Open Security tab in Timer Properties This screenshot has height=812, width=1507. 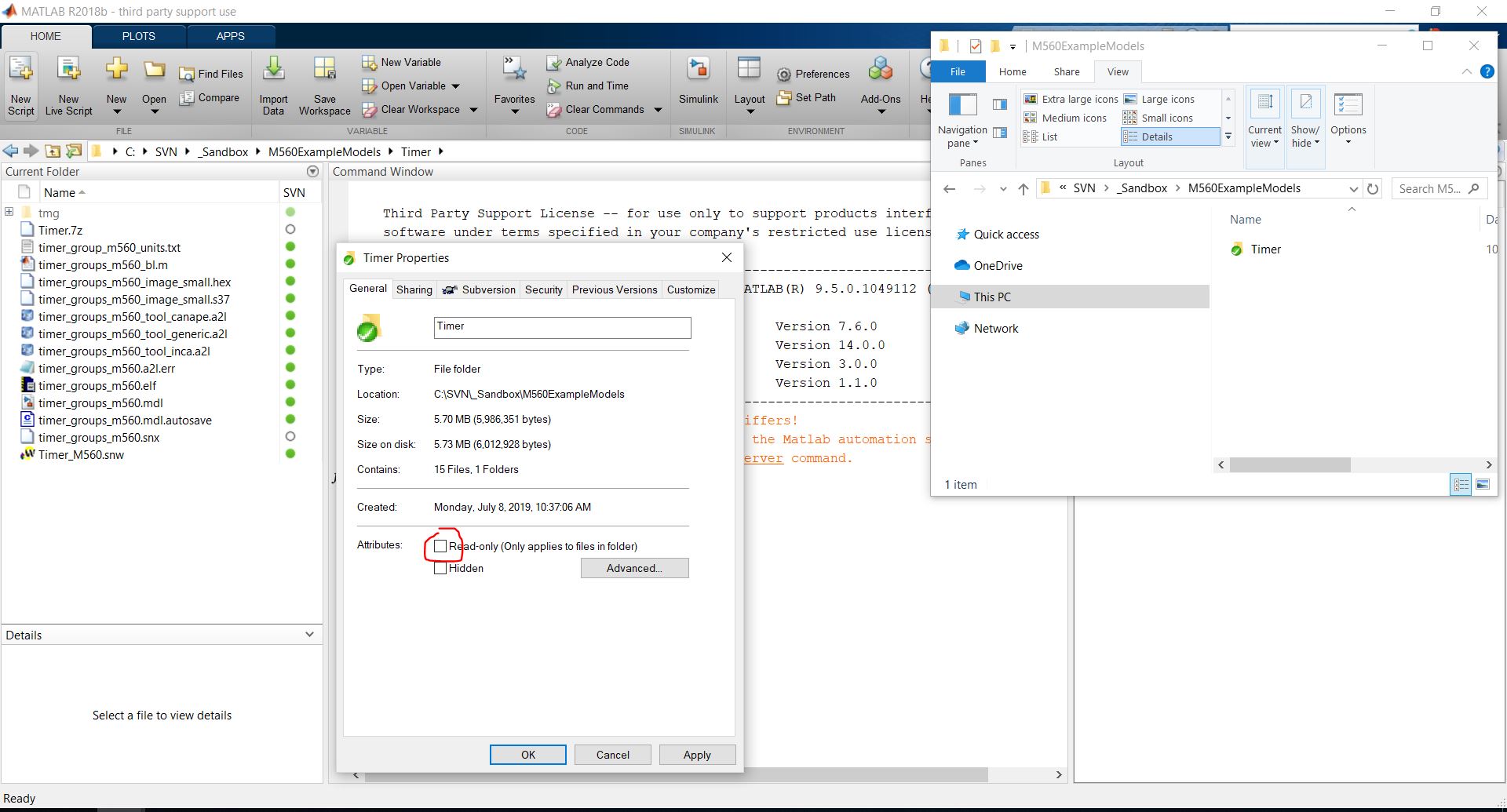pyautogui.click(x=544, y=289)
